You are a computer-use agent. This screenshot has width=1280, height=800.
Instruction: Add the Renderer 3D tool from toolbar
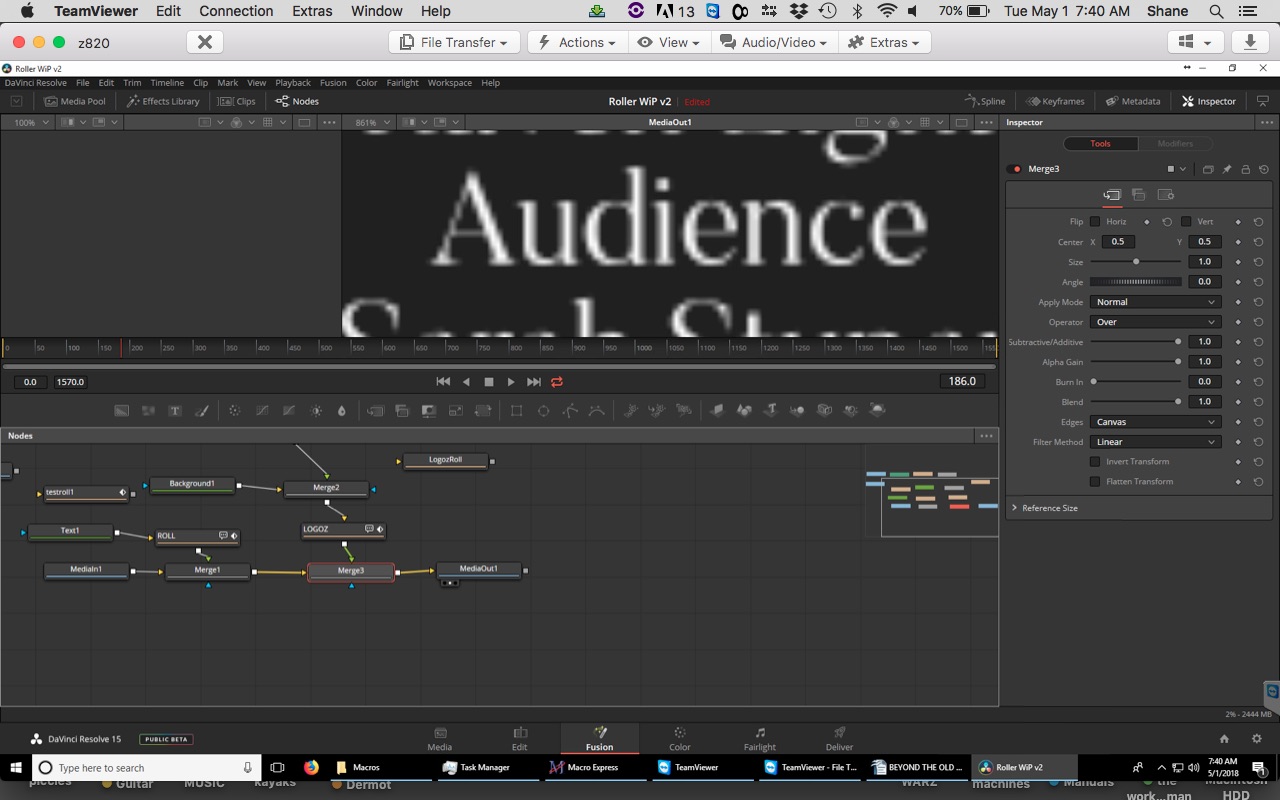[877, 410]
